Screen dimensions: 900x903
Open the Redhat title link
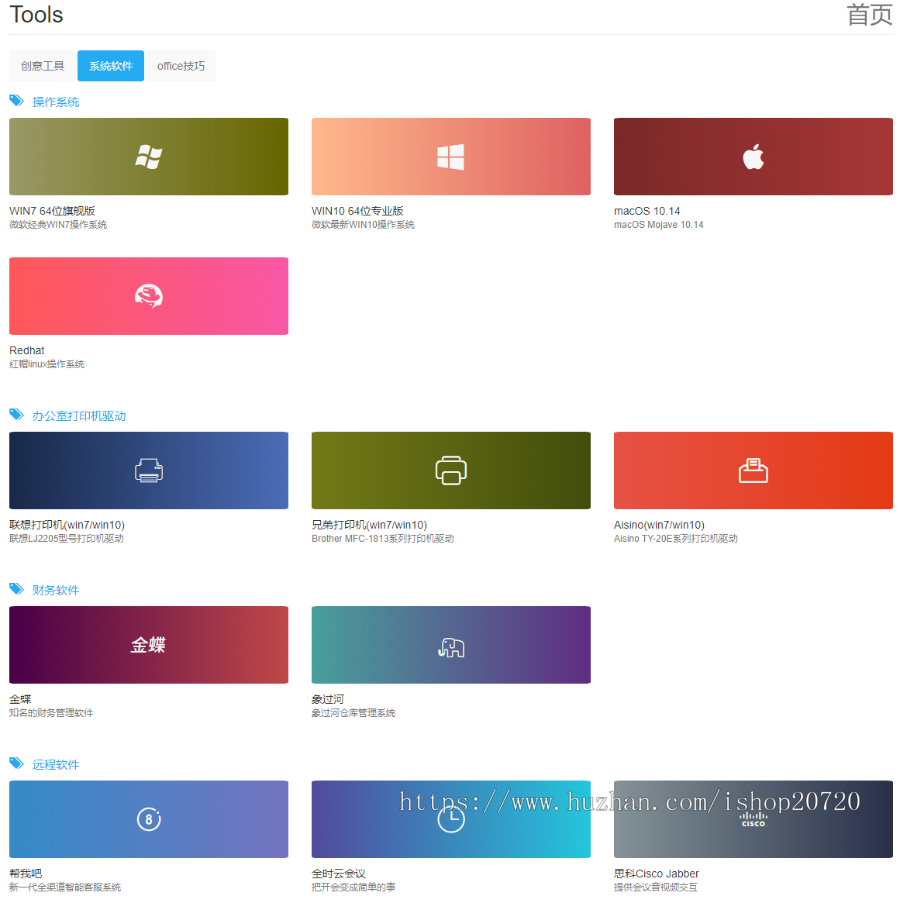[26, 350]
